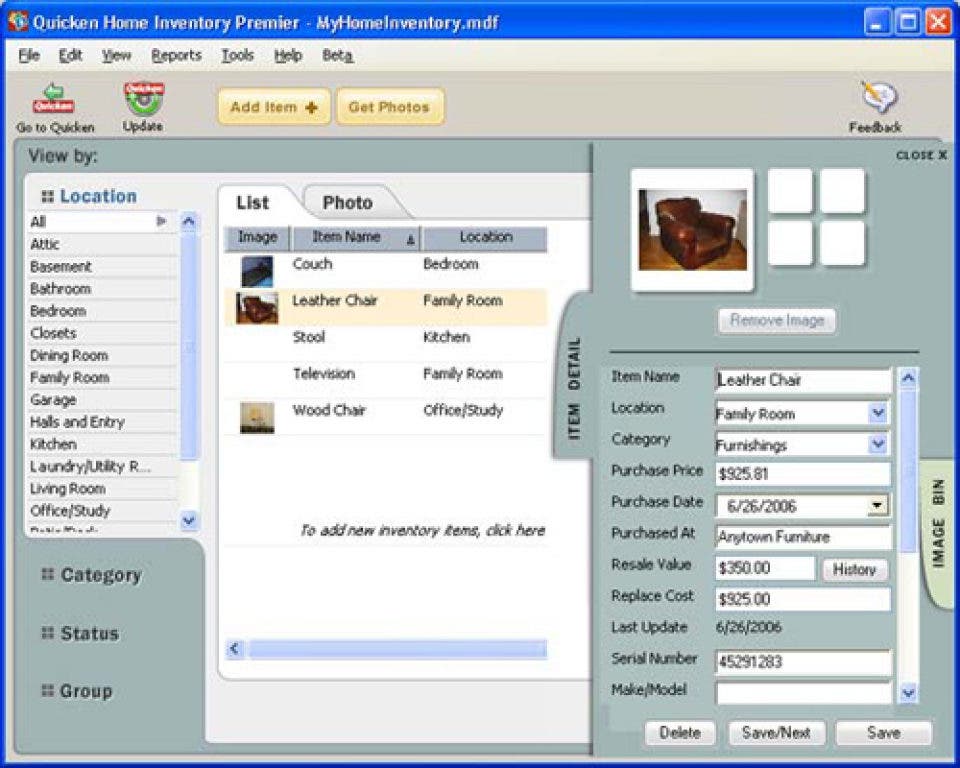Click item list horizontal scroll left arrow
The height and width of the screenshot is (768, 960).
(x=235, y=649)
